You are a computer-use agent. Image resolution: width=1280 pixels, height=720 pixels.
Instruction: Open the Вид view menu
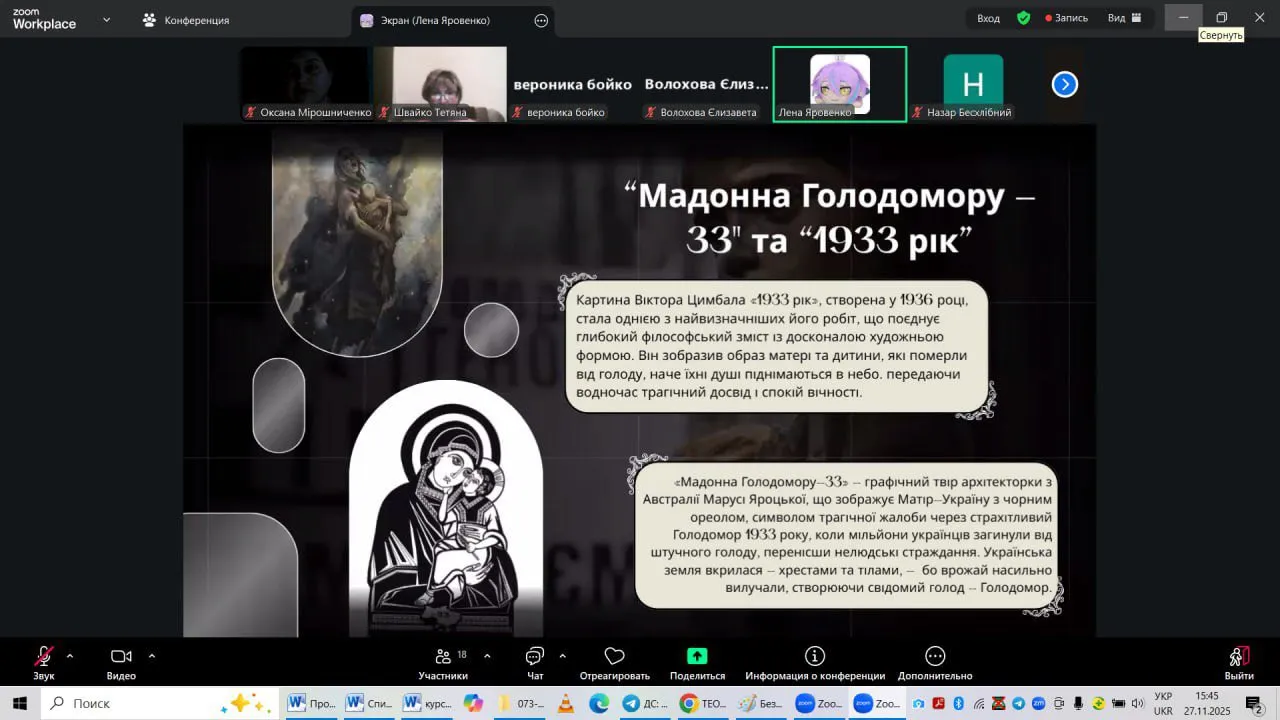1124,18
